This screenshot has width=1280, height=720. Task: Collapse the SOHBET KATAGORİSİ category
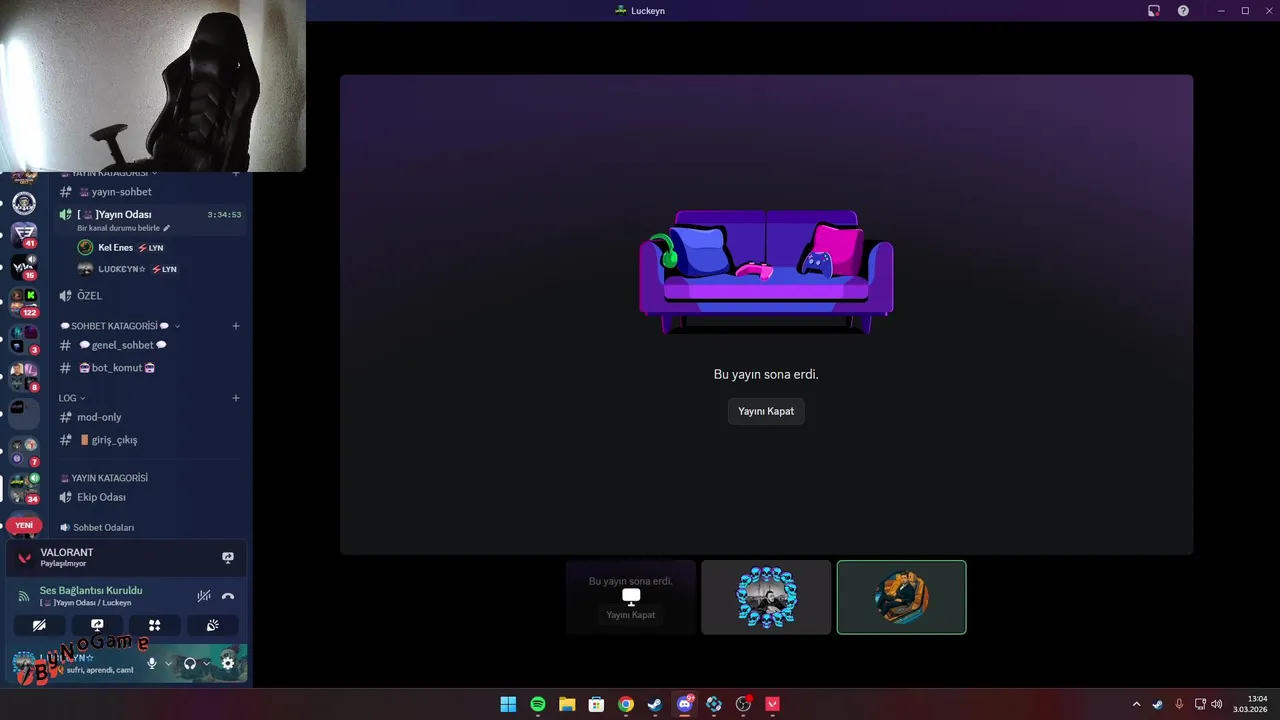coord(120,326)
